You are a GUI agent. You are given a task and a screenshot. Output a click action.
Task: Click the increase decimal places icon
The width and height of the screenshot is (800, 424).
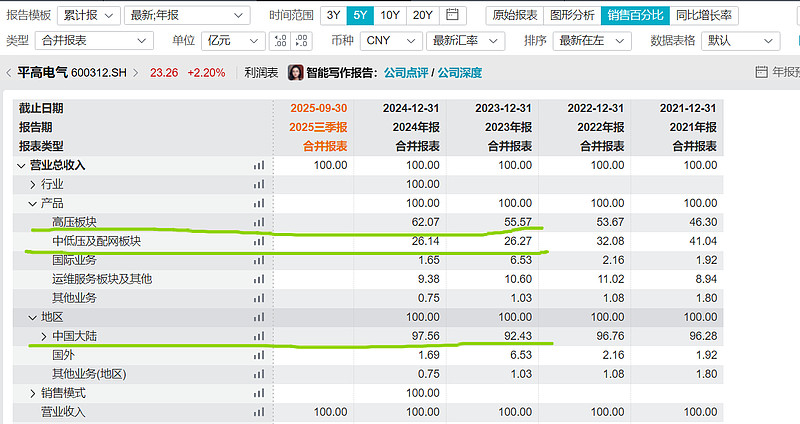tap(279, 41)
